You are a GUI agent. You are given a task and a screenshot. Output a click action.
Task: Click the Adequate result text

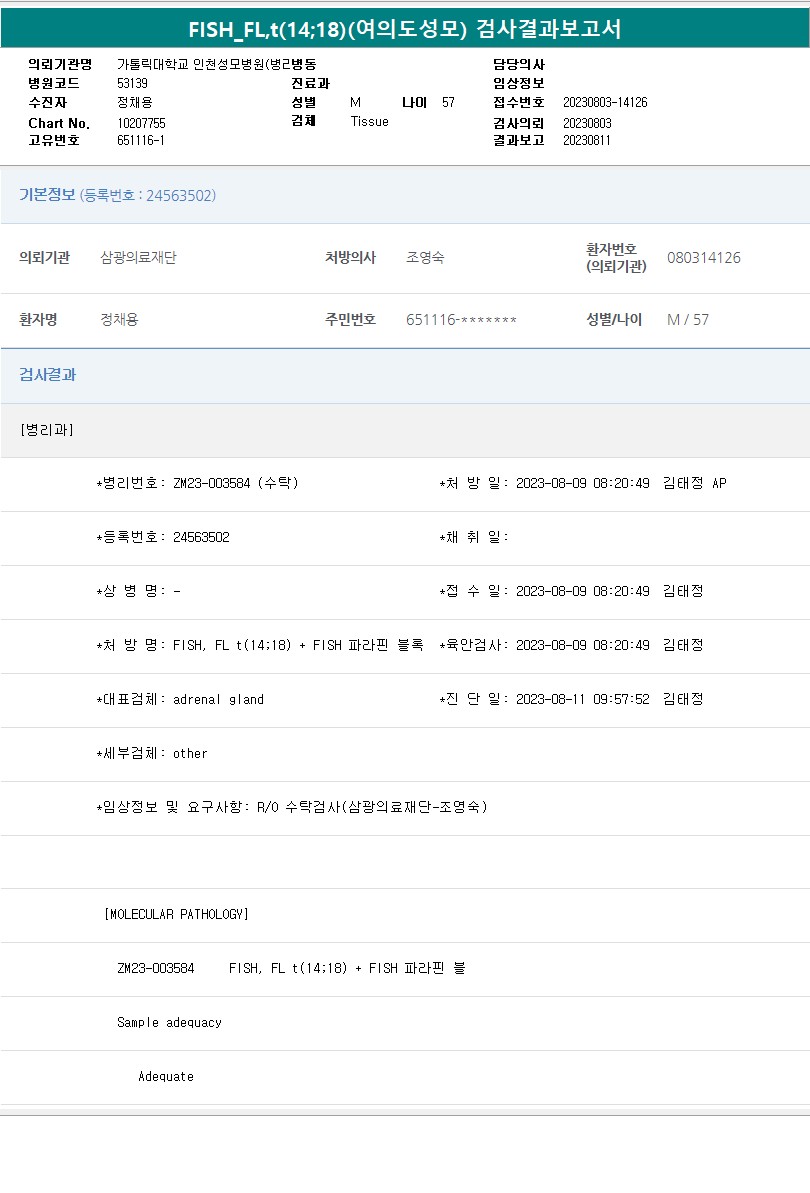pos(166,1076)
